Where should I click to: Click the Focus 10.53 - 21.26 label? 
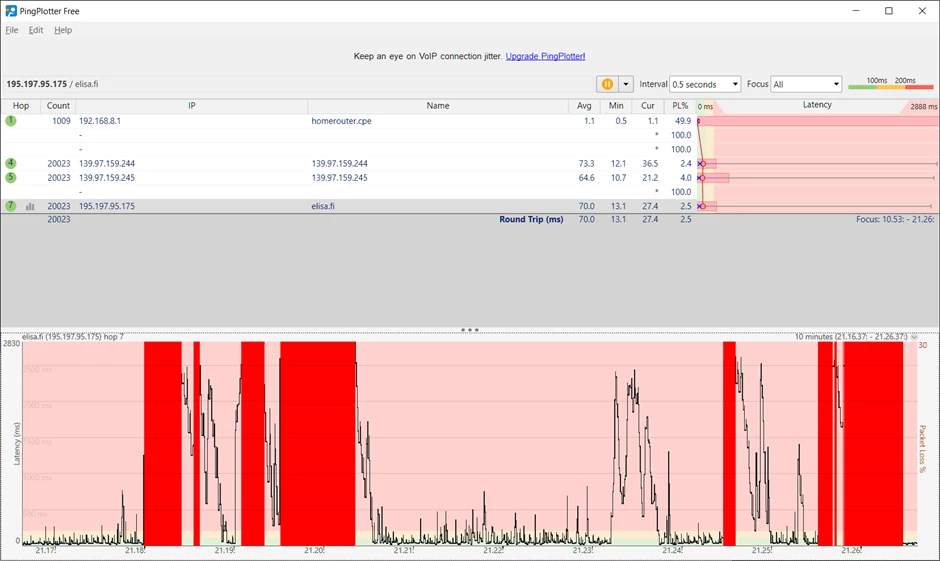coord(895,219)
